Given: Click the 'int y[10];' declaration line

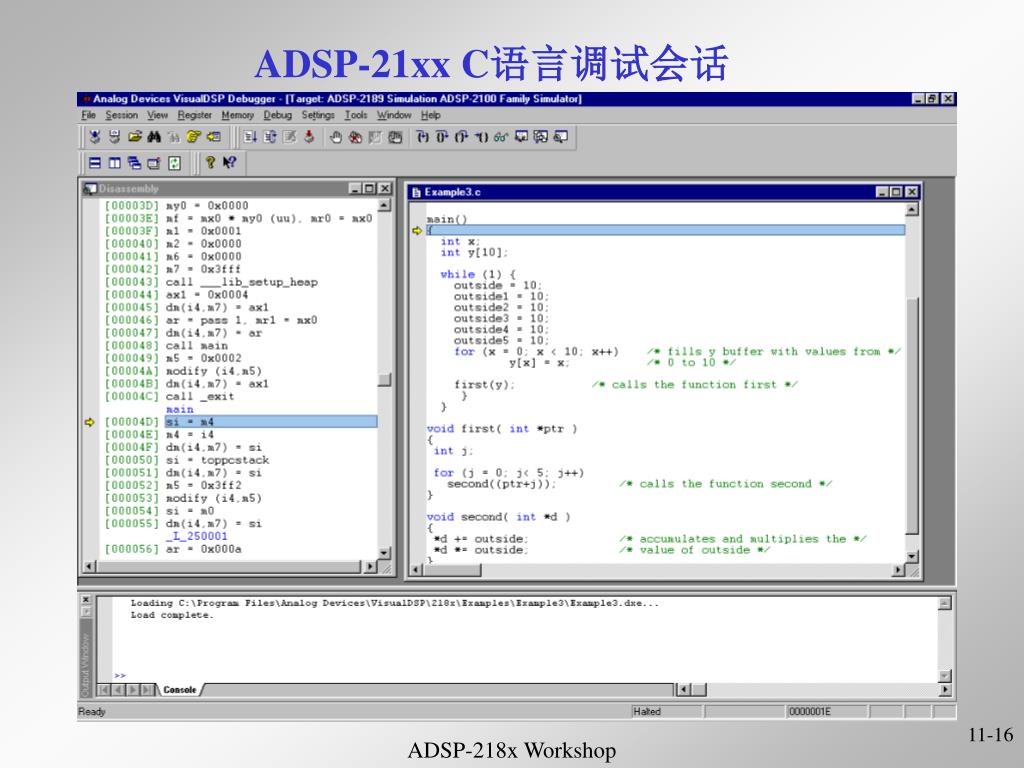Looking at the screenshot, I should 473,253.
